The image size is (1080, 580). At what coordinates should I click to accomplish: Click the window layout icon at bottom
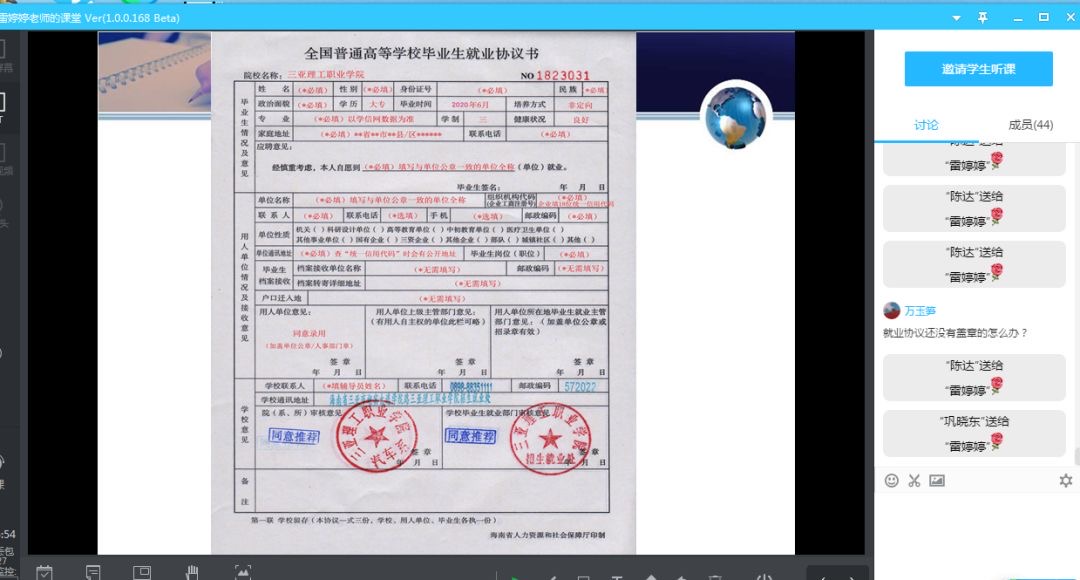coord(141,572)
